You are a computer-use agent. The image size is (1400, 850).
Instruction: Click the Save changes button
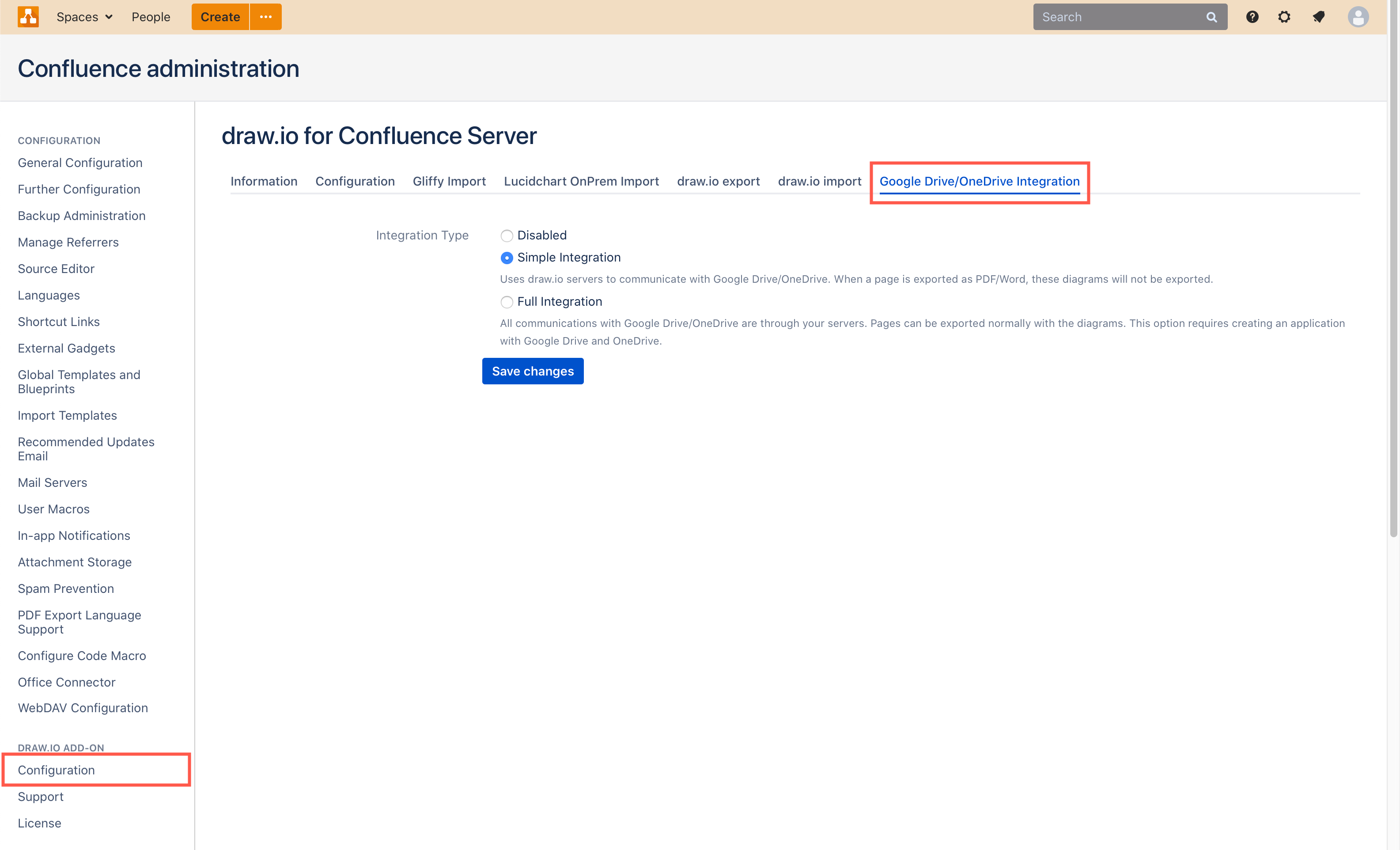(532, 371)
